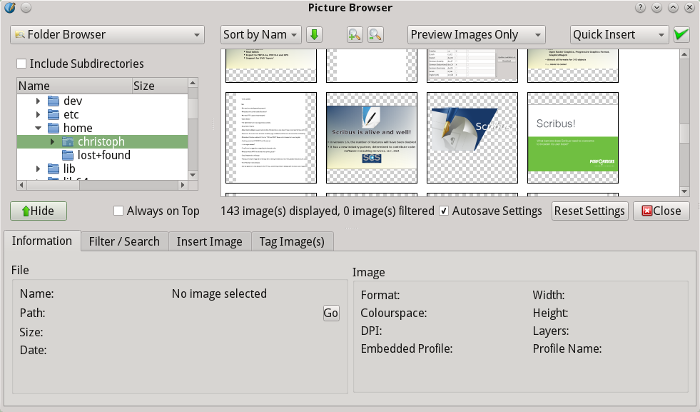Select the christoph folder row
This screenshot has width=700, height=412.
(x=102, y=141)
